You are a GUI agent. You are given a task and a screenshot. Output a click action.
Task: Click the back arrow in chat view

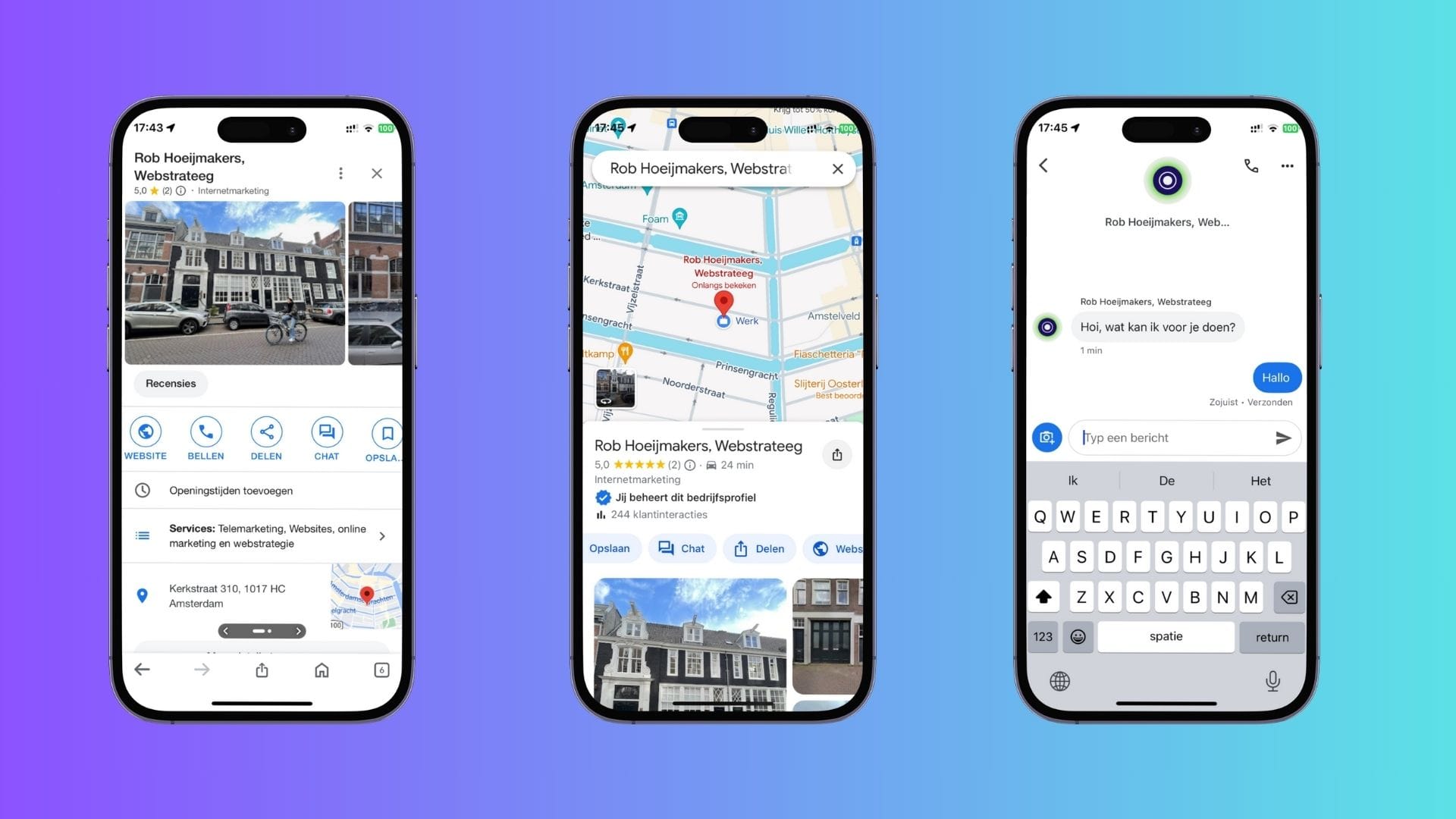(1044, 165)
